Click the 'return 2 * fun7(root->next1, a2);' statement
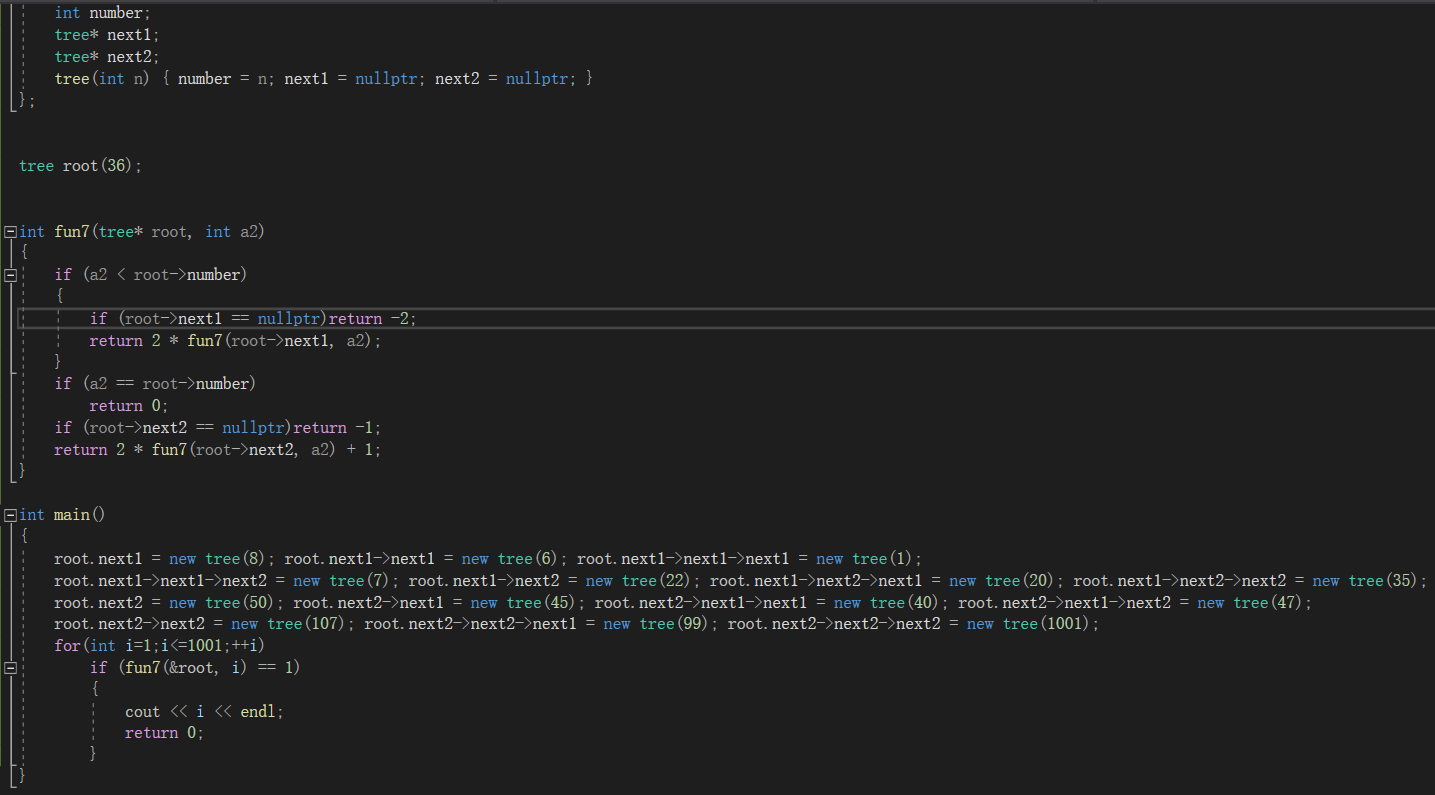The width and height of the screenshot is (1435, 795). pyautogui.click(x=235, y=341)
